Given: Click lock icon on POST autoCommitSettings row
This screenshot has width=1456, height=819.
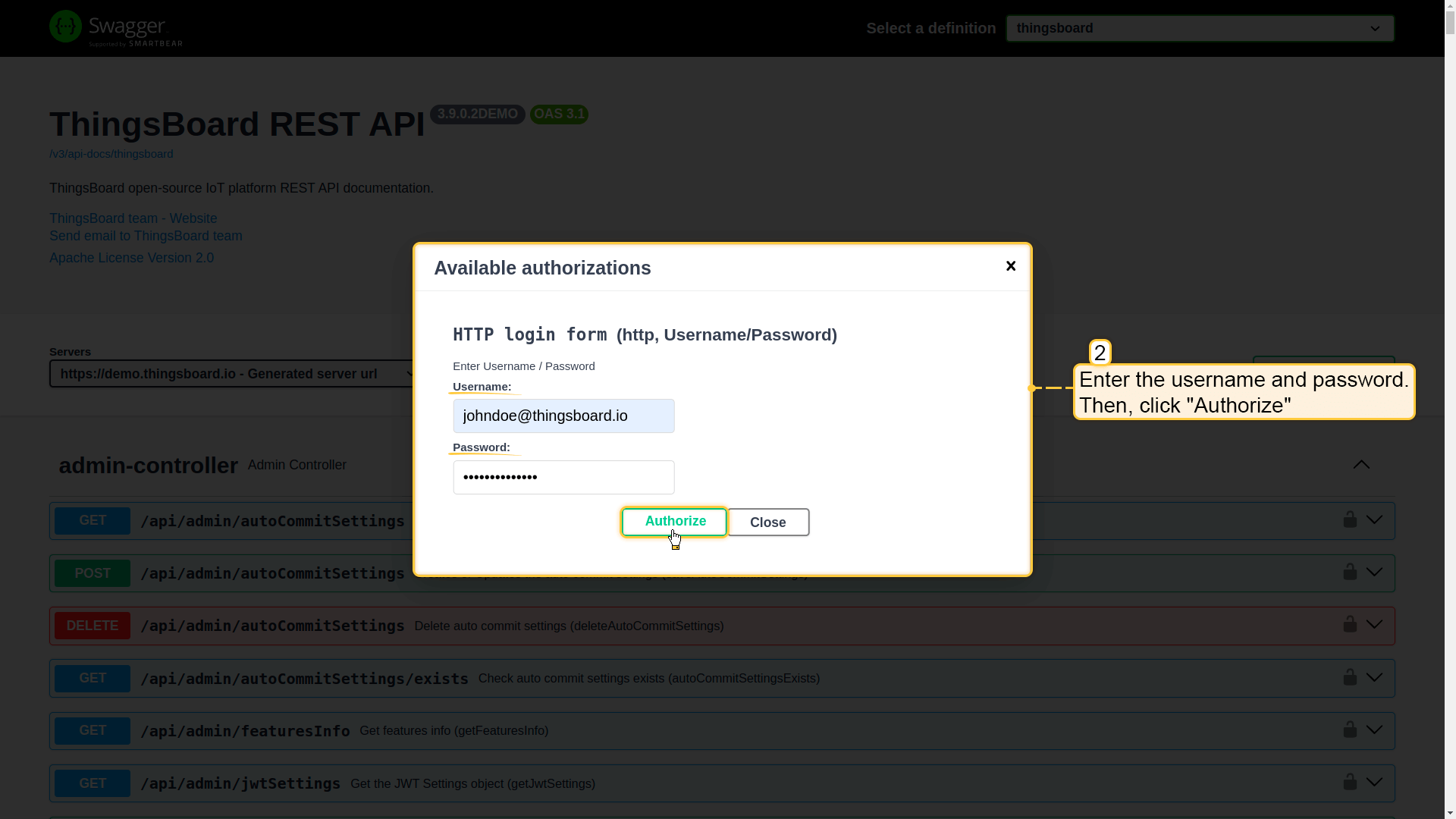Looking at the screenshot, I should (1350, 572).
